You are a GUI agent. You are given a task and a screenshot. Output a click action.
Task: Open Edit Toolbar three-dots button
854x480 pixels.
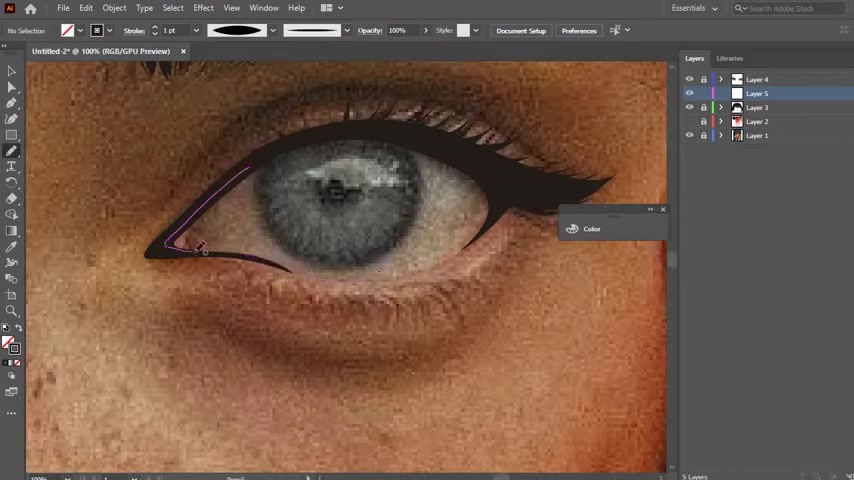[11, 414]
